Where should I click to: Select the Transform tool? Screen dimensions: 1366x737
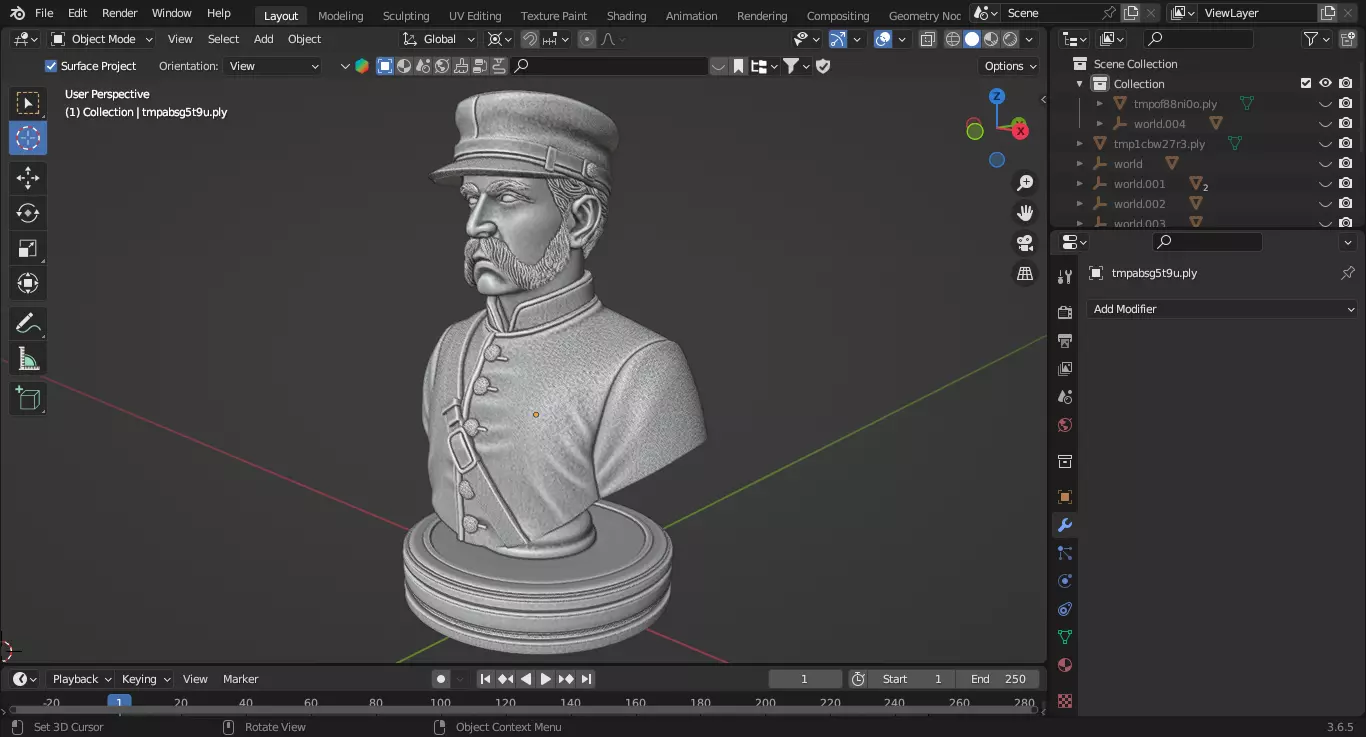(28, 283)
